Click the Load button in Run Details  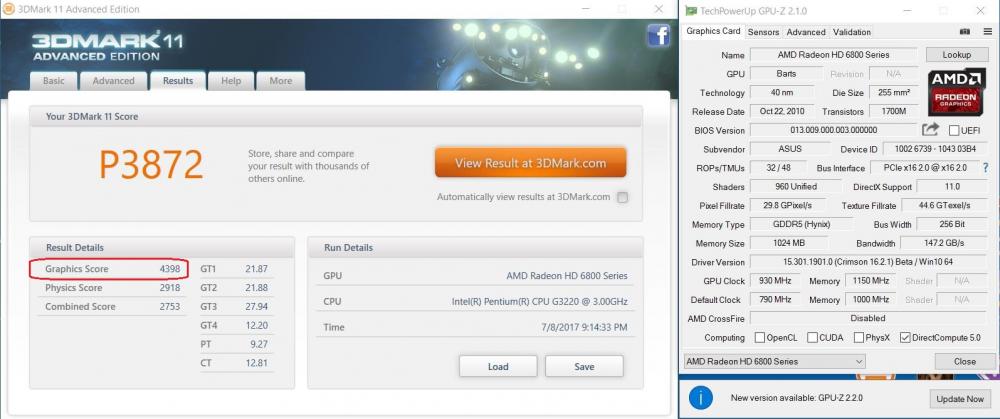(498, 366)
